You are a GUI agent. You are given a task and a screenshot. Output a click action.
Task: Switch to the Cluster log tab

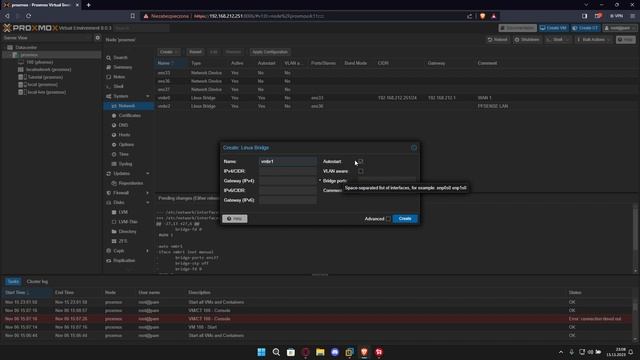coord(37,282)
